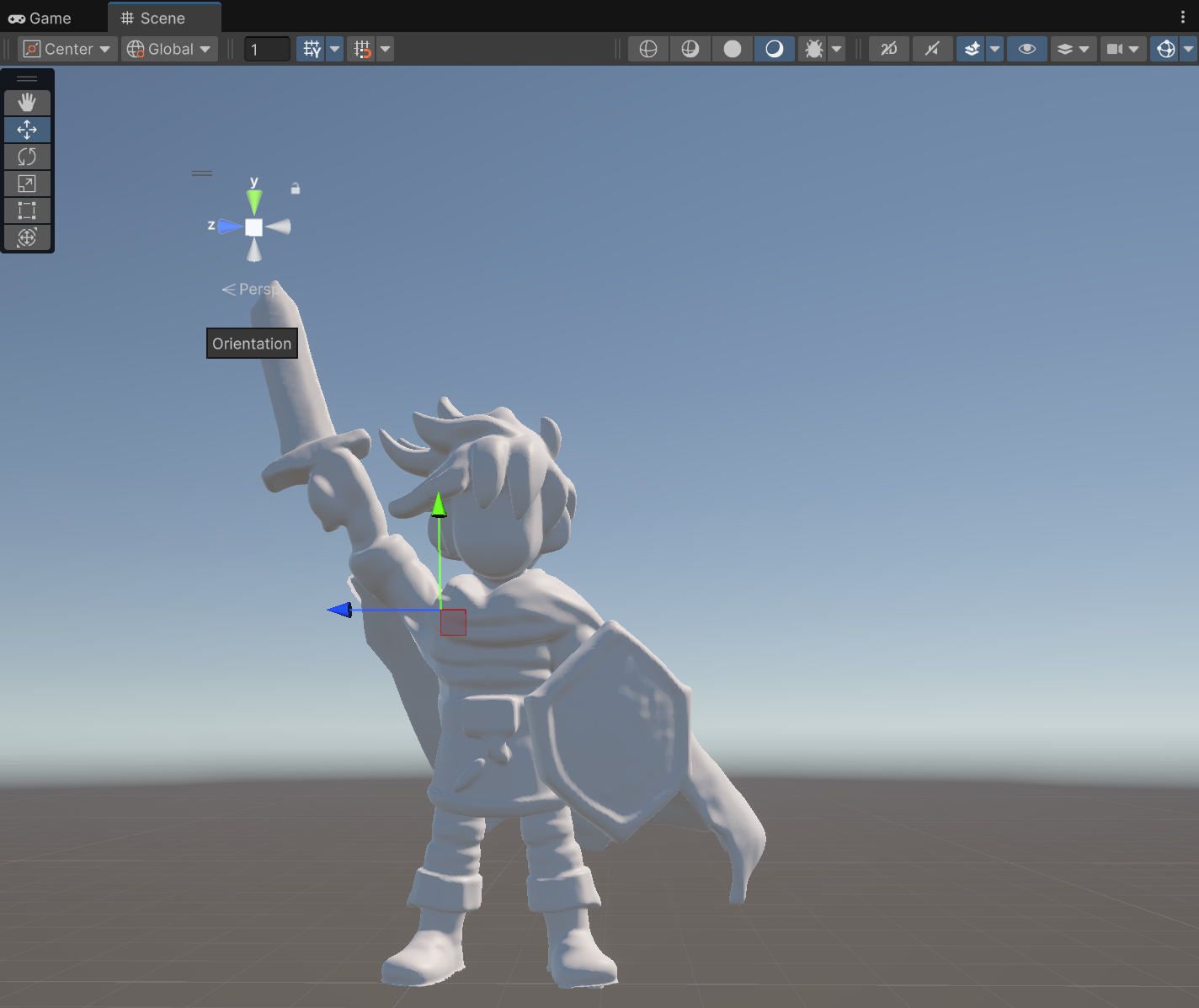The width and height of the screenshot is (1199, 1008).
Task: Open the Center pivot mode dropdown
Action: 67,49
